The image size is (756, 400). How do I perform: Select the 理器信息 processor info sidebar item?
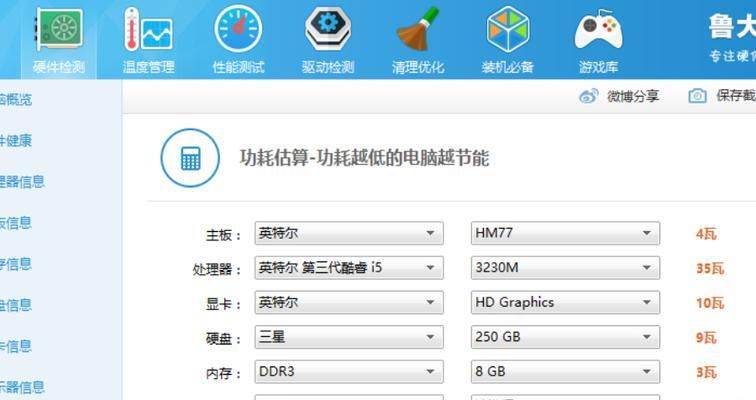click(22, 182)
